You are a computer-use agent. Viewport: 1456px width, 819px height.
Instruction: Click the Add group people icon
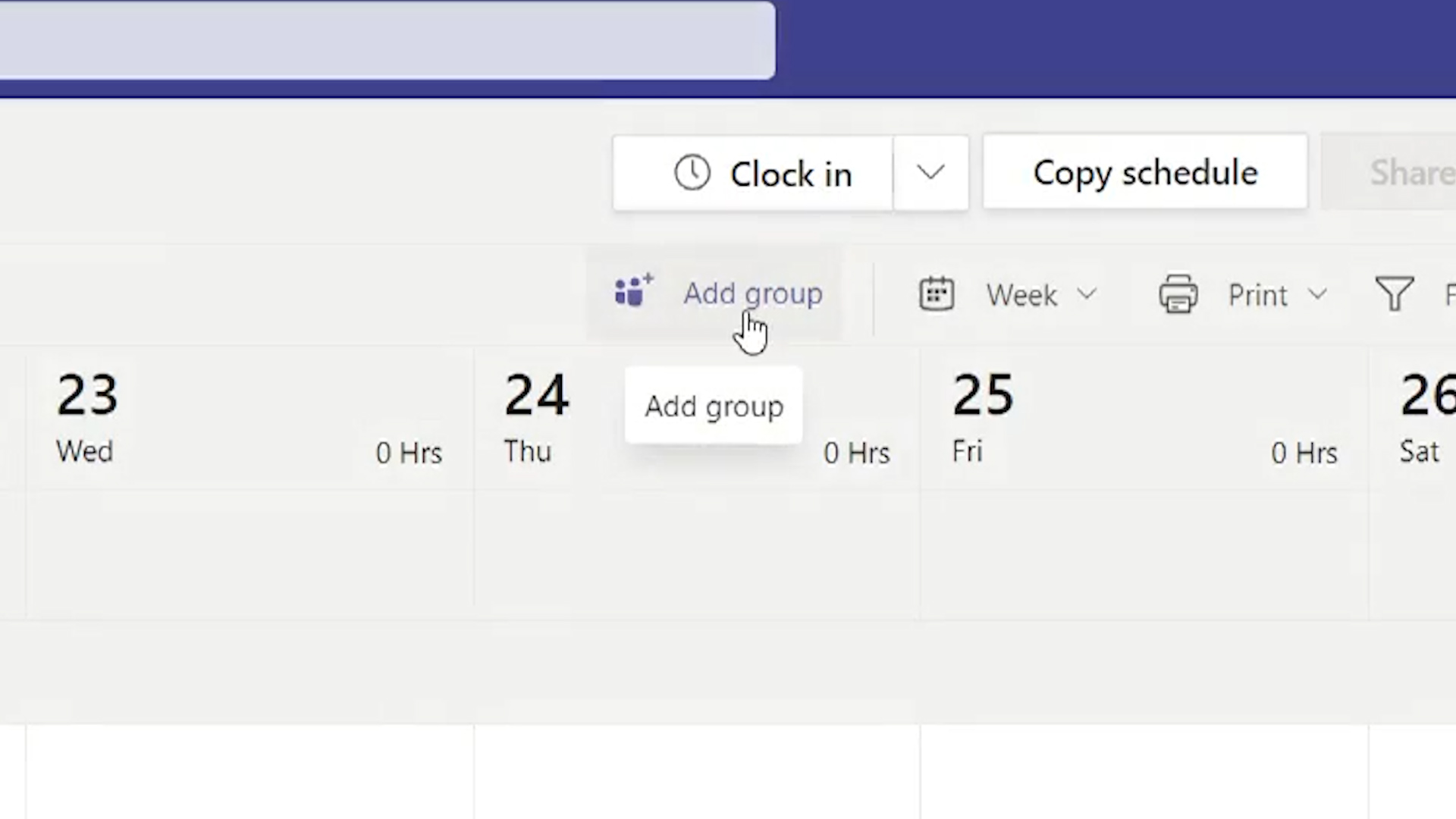[x=633, y=291]
